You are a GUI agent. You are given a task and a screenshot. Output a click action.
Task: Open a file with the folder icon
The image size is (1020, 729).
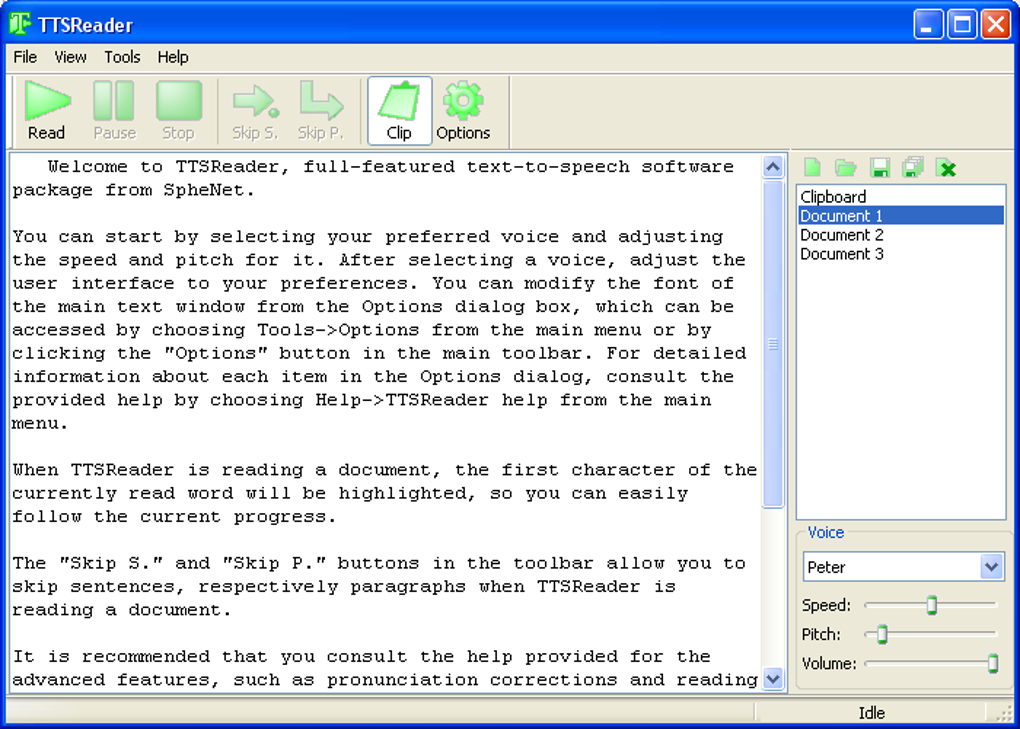(846, 168)
